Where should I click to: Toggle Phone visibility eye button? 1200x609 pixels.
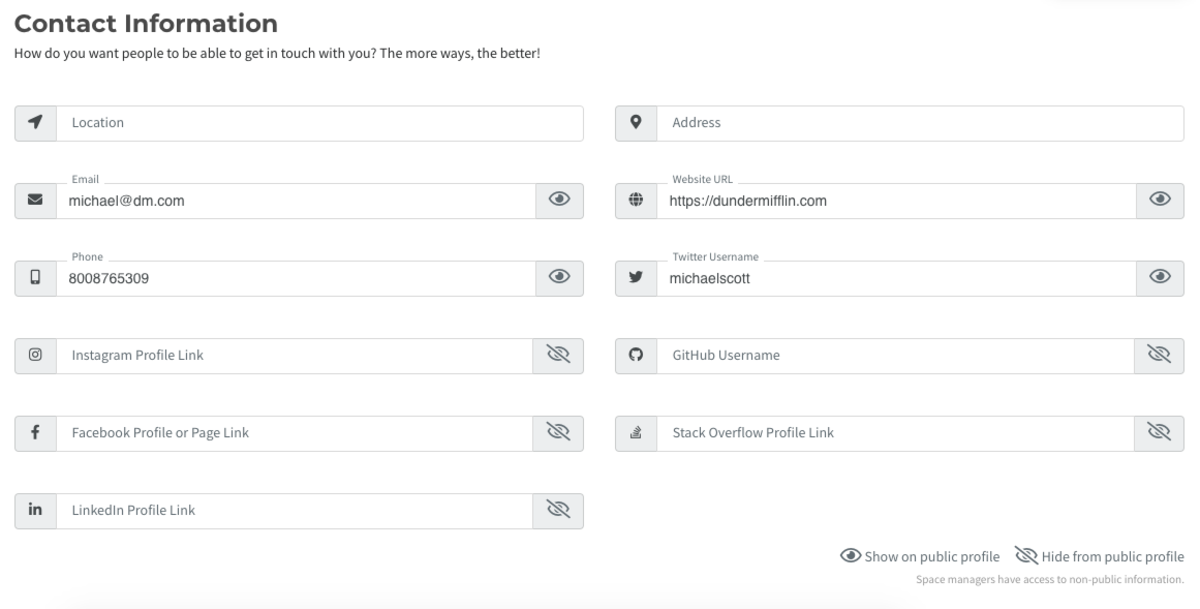pos(559,278)
